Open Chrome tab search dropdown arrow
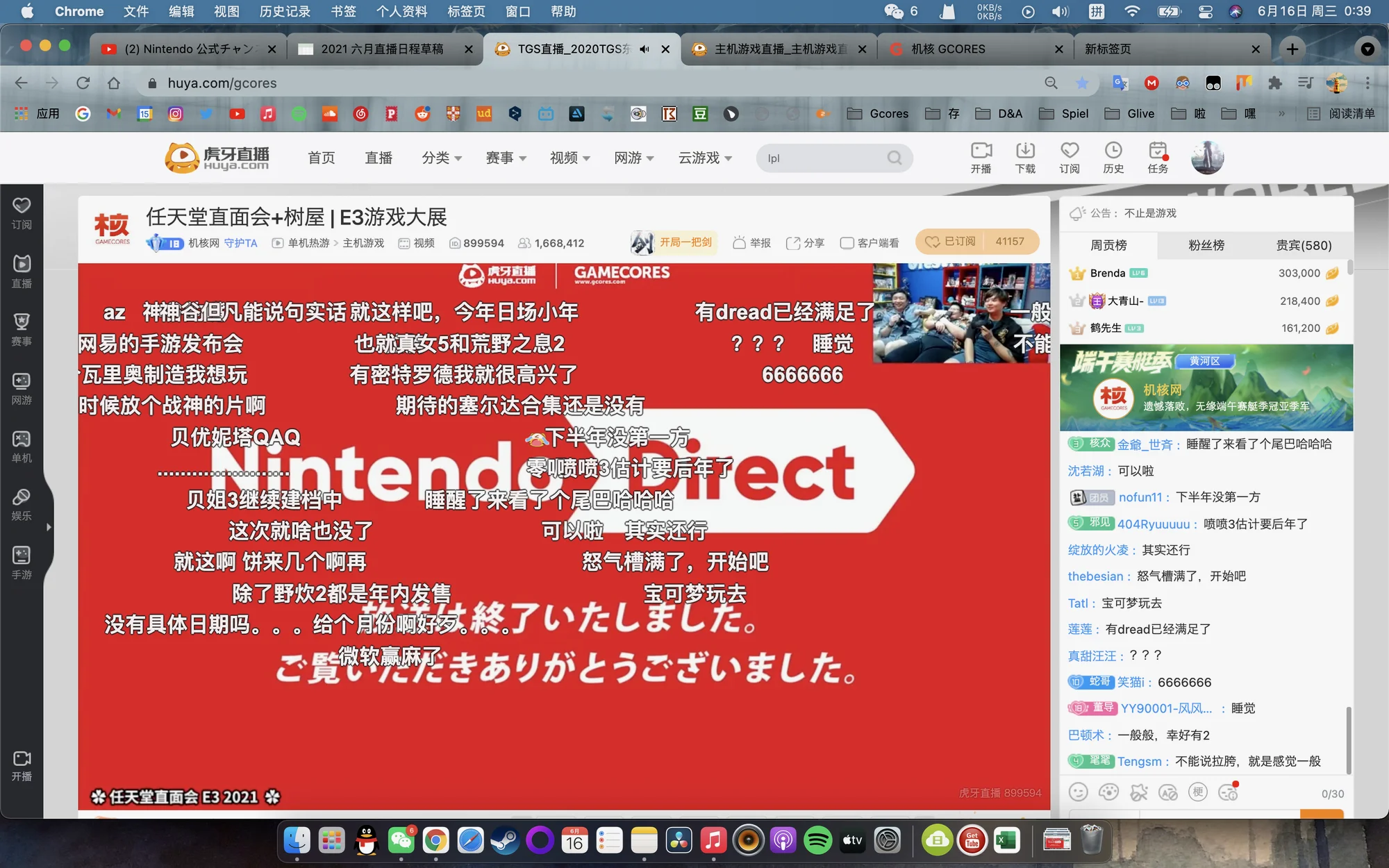The image size is (1389, 868). click(x=1367, y=49)
